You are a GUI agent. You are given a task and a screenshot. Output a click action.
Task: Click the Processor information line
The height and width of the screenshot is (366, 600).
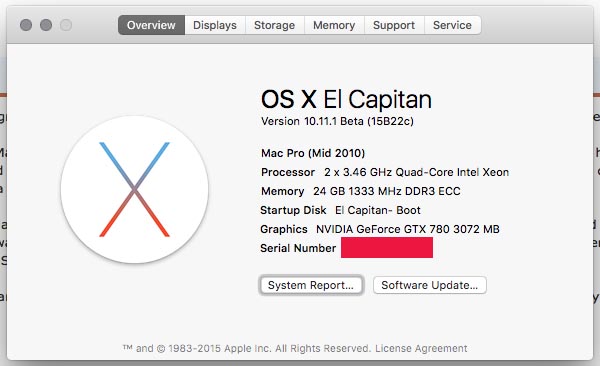pos(385,172)
